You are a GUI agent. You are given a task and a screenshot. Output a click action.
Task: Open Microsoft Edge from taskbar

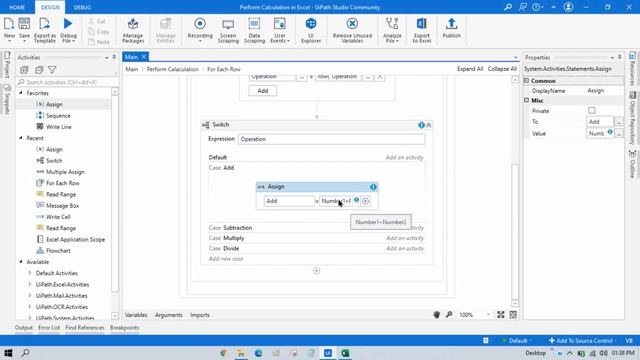point(258,353)
